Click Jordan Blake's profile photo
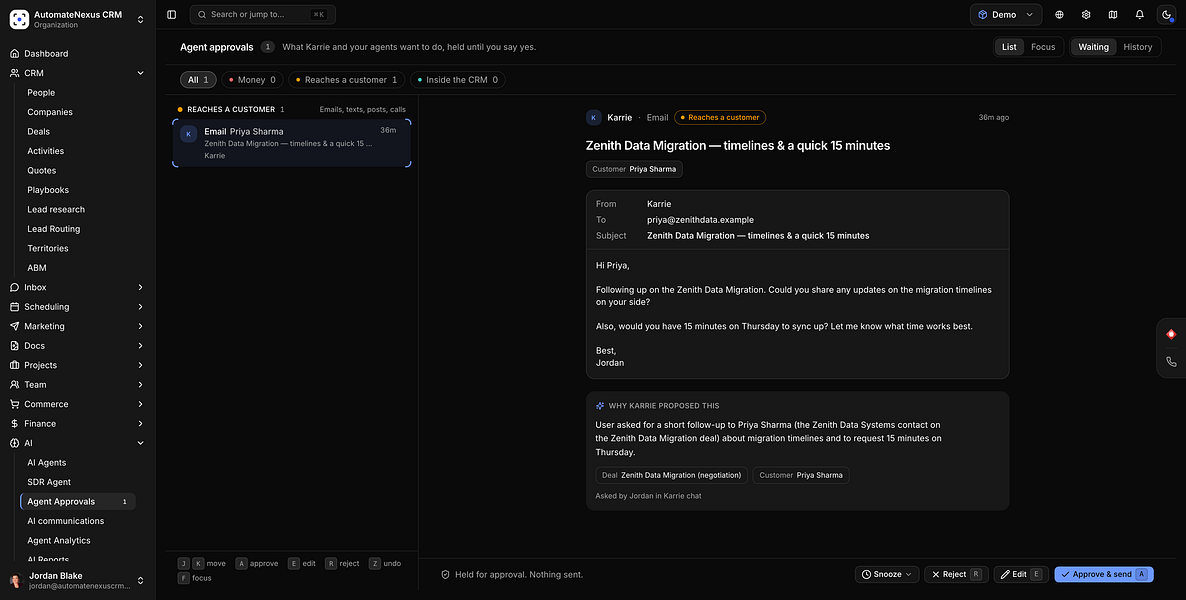 click(x=15, y=581)
